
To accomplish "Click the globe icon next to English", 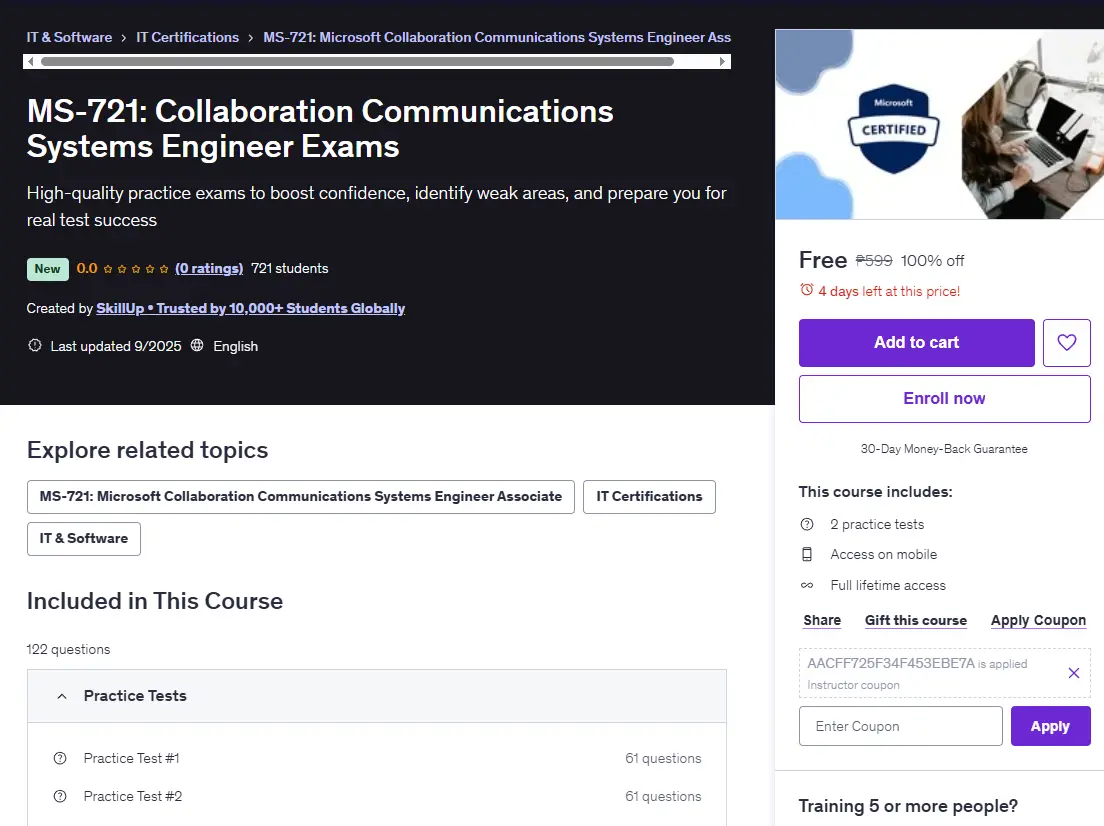I will tap(197, 345).
